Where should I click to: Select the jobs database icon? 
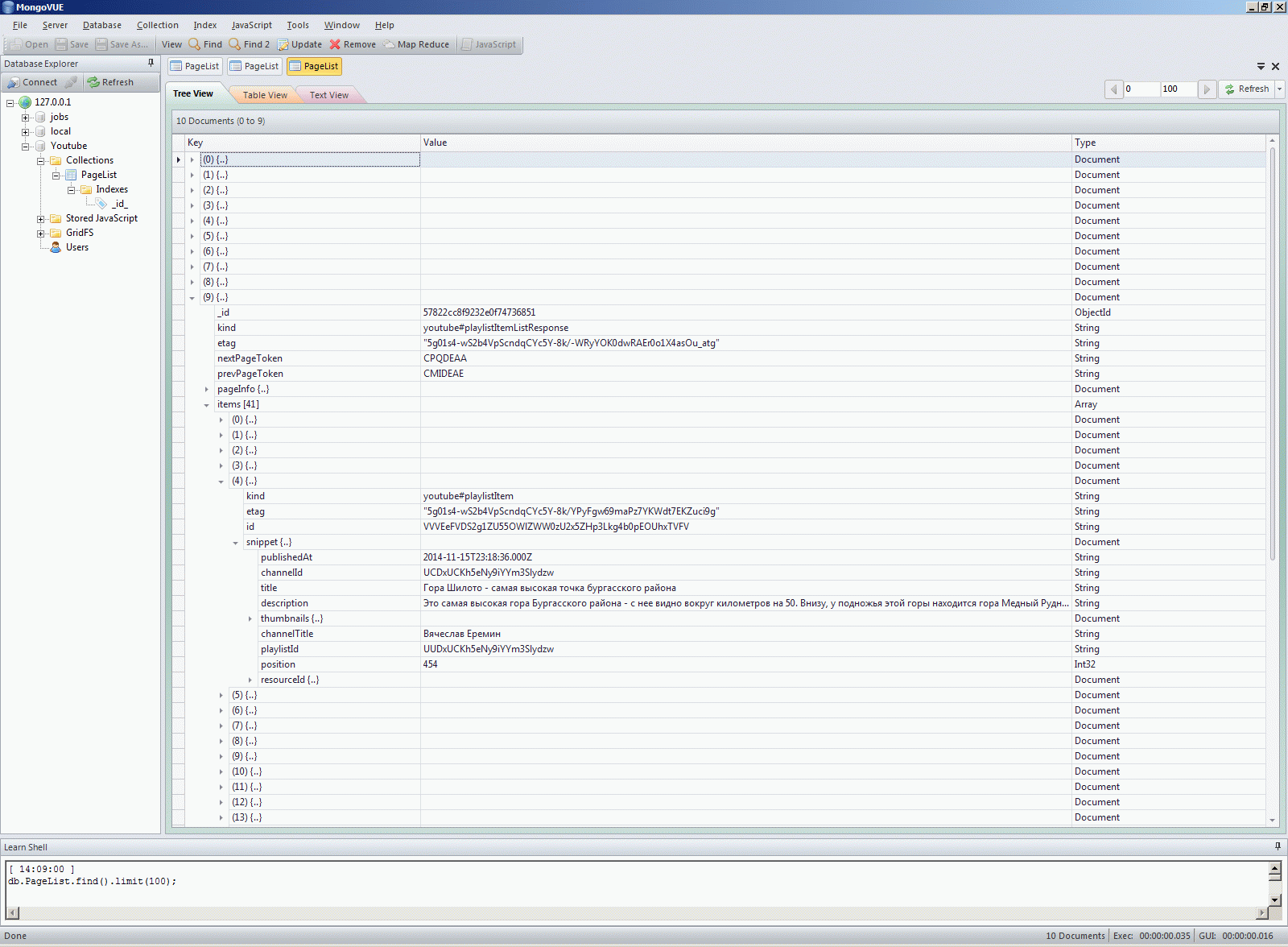pyautogui.click(x=40, y=117)
